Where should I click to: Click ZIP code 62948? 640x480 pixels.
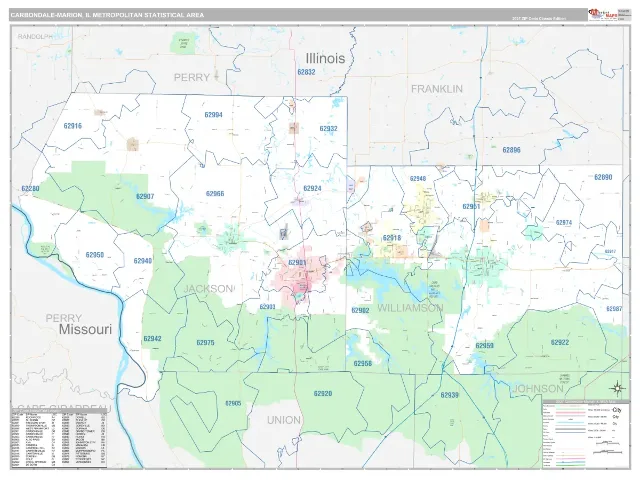pos(418,179)
